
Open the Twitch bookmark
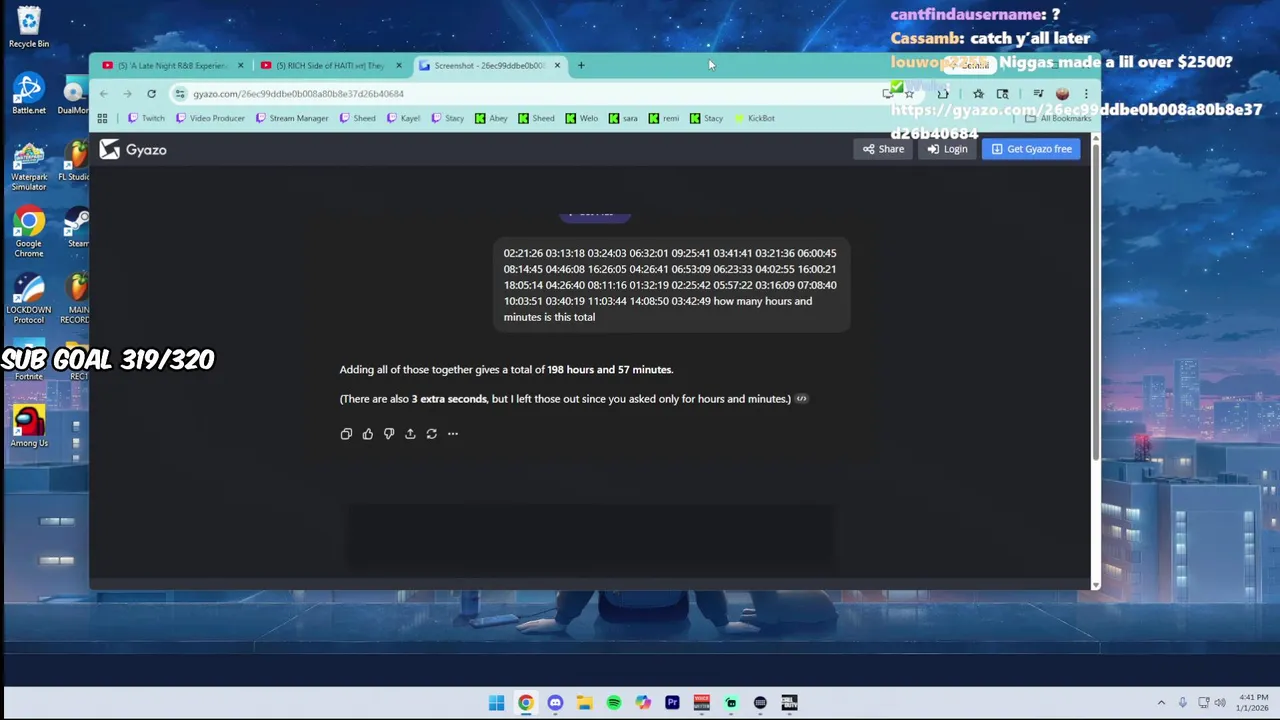(x=145, y=118)
